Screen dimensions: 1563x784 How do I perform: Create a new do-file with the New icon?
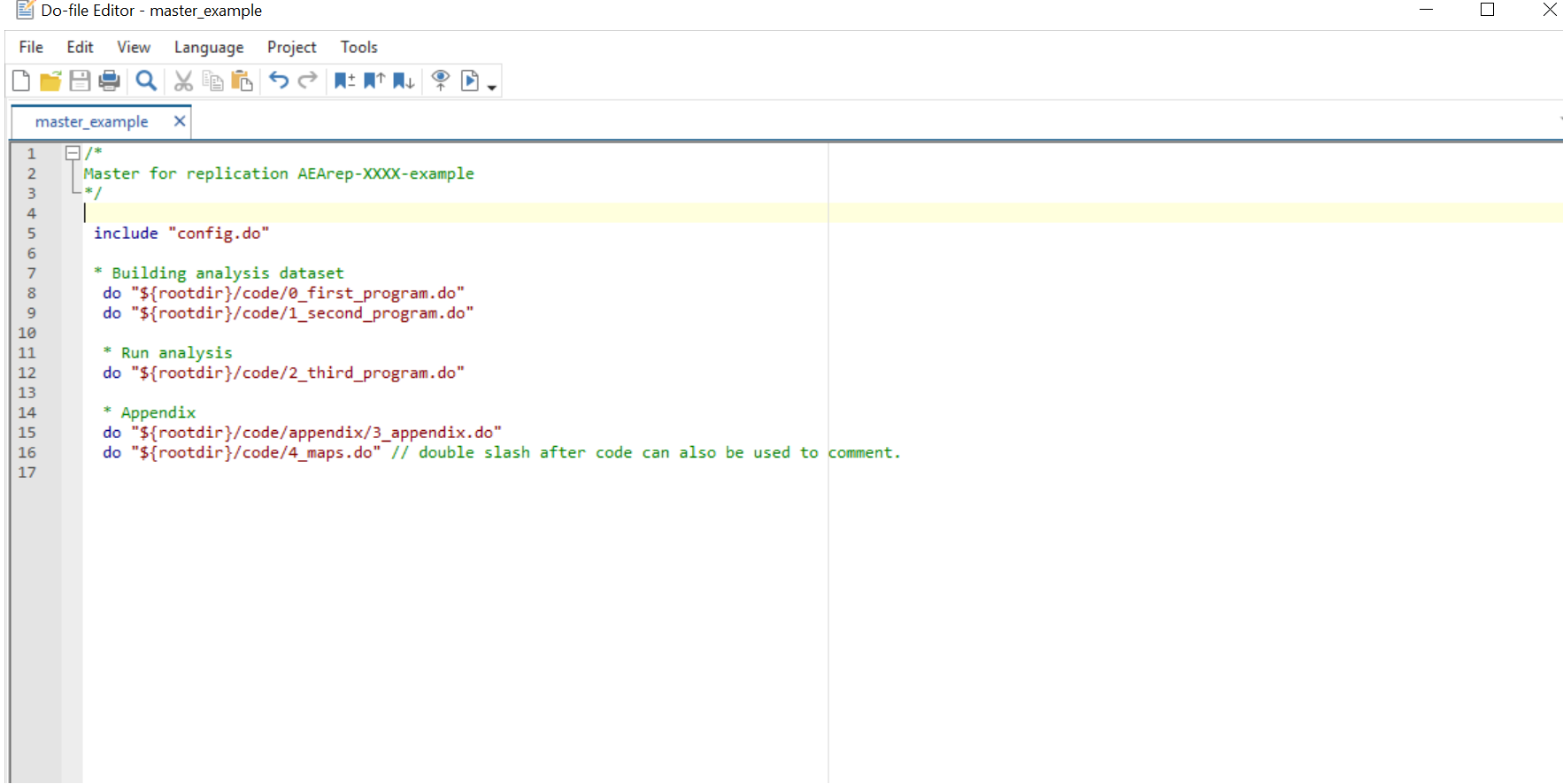[x=21, y=81]
